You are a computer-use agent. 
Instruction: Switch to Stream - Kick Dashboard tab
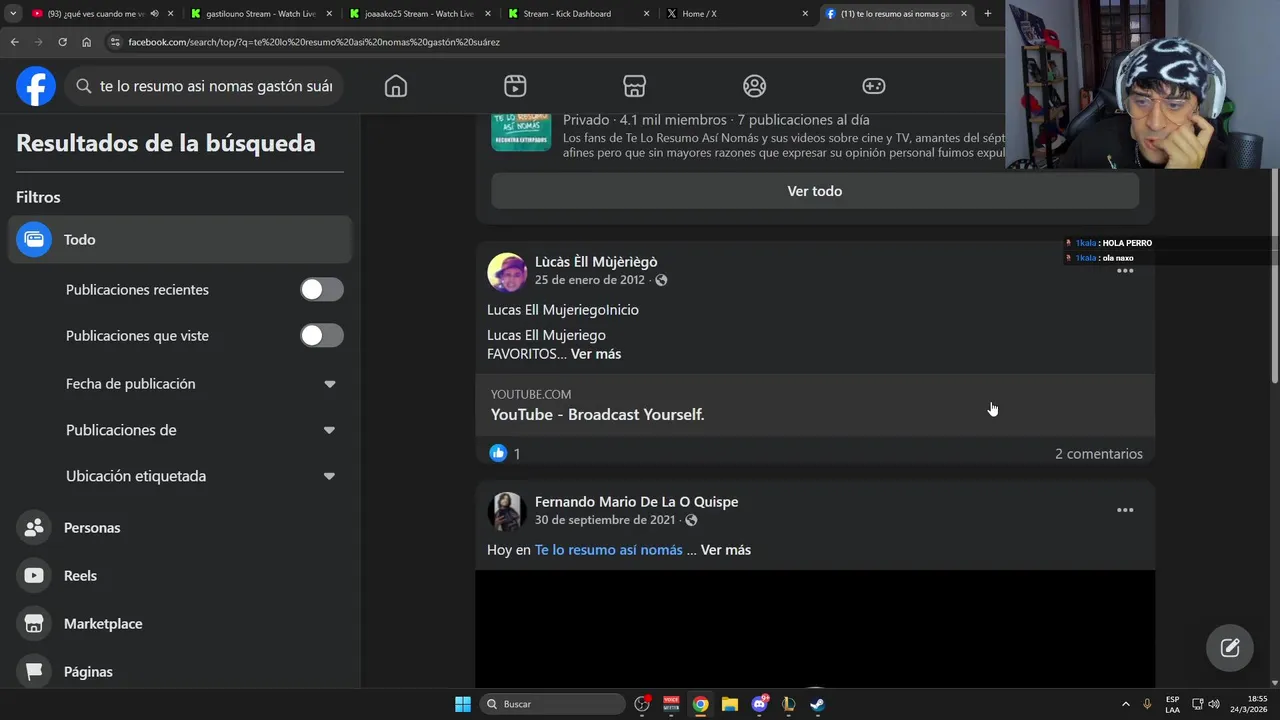pos(577,14)
